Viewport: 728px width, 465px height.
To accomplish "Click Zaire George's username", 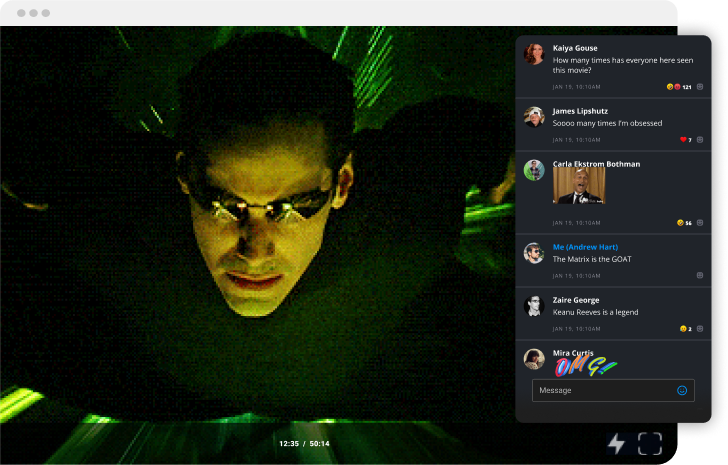I will coord(576,300).
